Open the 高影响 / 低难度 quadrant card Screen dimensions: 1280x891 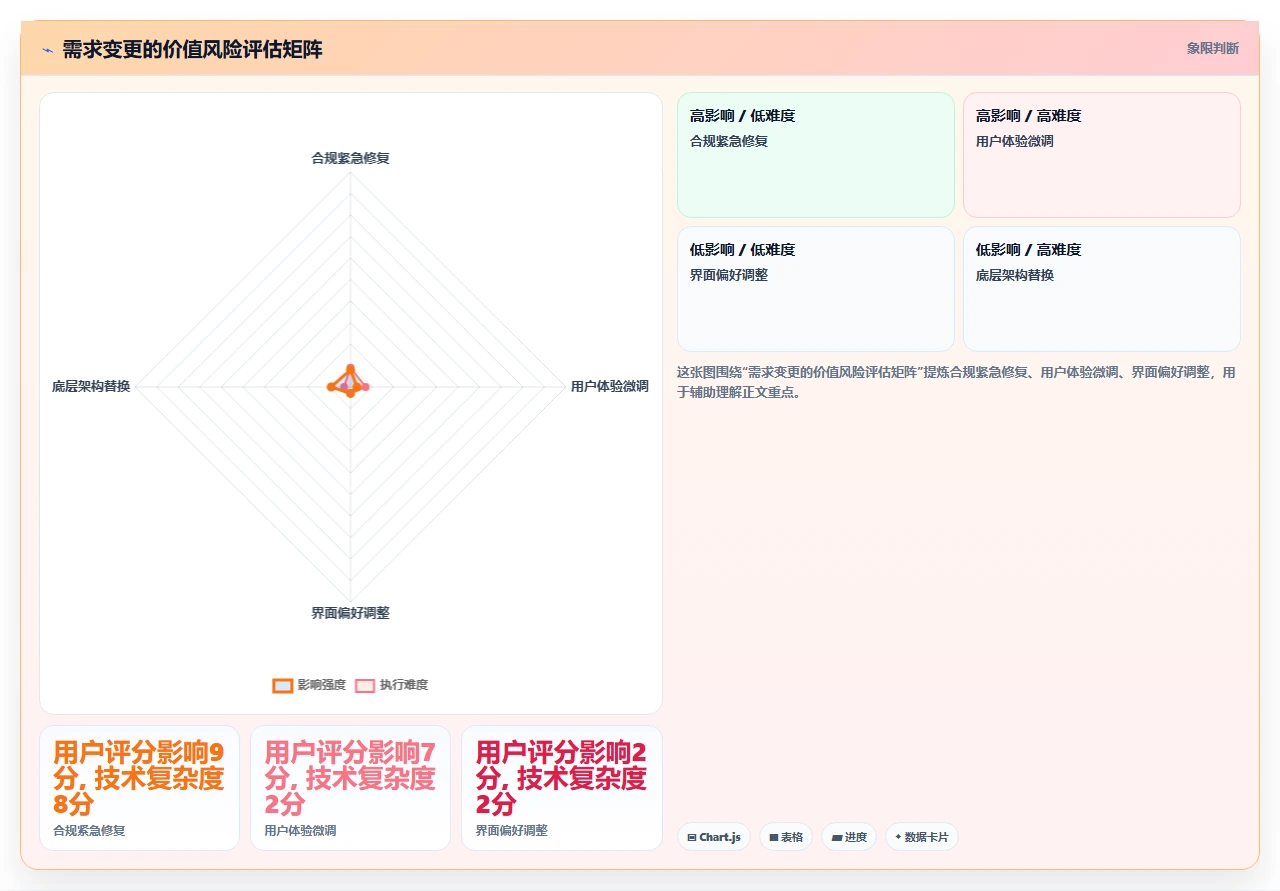pos(816,155)
